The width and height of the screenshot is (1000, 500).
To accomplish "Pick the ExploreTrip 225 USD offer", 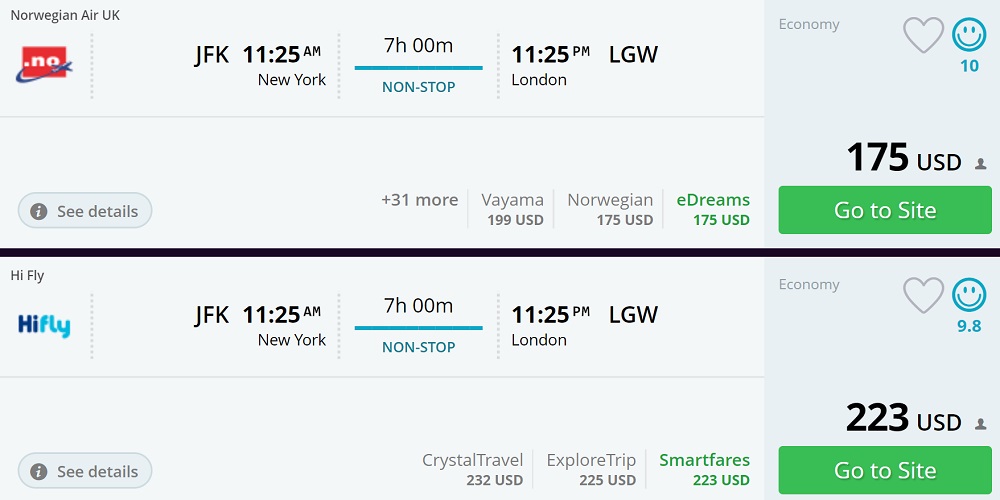I will [x=591, y=469].
